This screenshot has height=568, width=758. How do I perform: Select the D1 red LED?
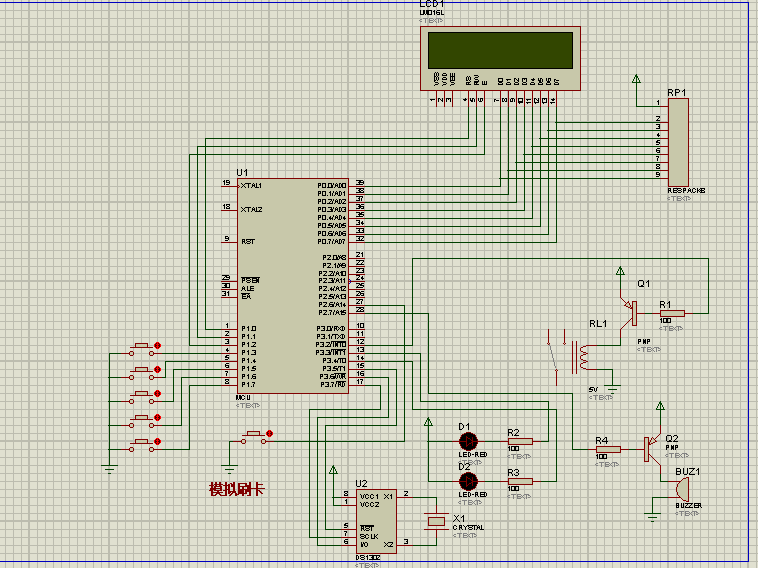pyautogui.click(x=467, y=440)
